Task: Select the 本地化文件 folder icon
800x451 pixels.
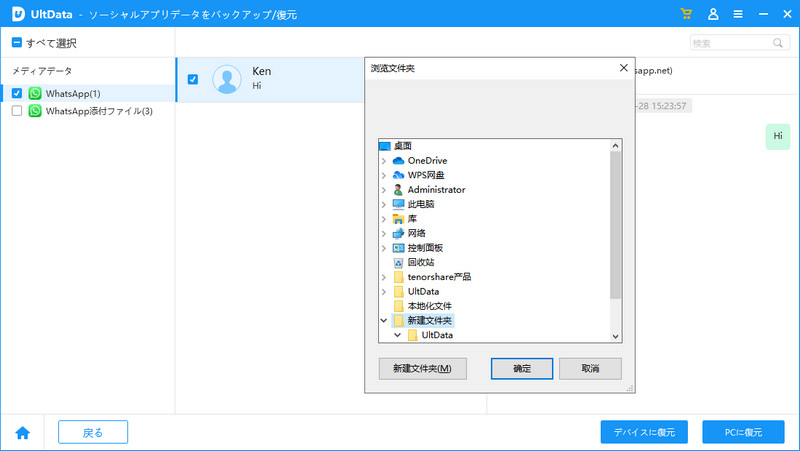Action: (x=399, y=306)
